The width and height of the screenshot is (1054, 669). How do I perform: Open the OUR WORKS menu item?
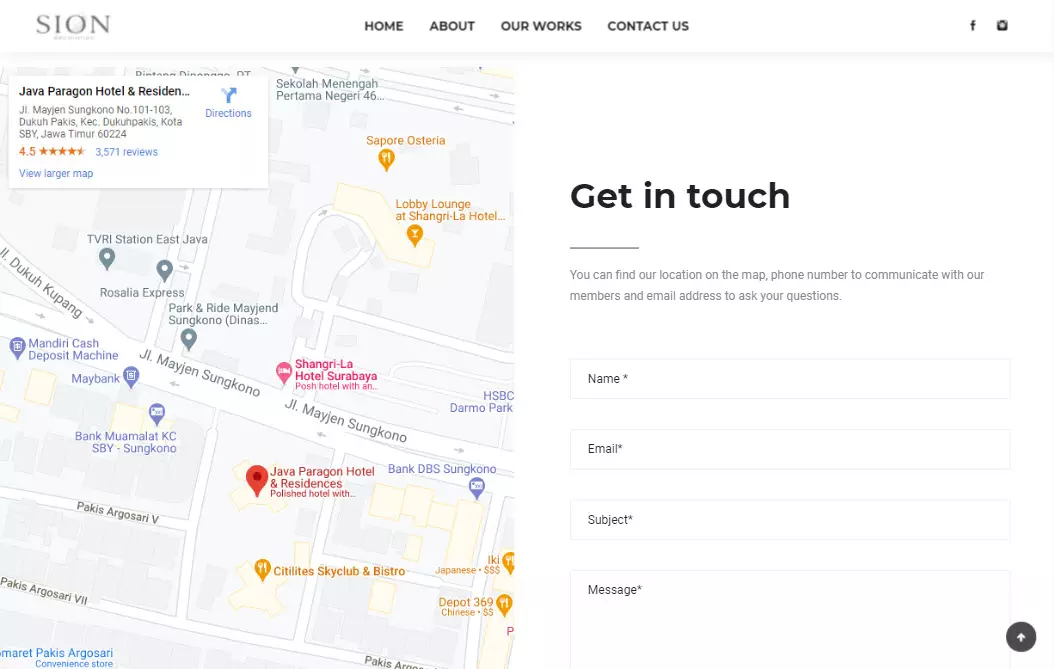(x=541, y=26)
